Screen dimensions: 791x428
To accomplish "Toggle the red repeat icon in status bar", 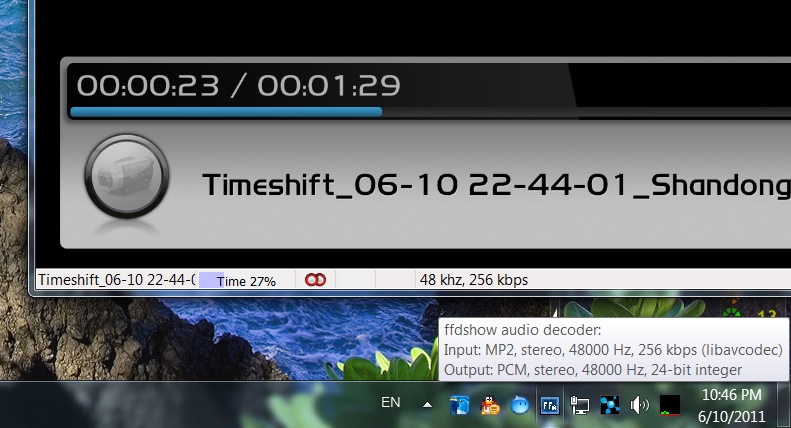I will point(315,280).
